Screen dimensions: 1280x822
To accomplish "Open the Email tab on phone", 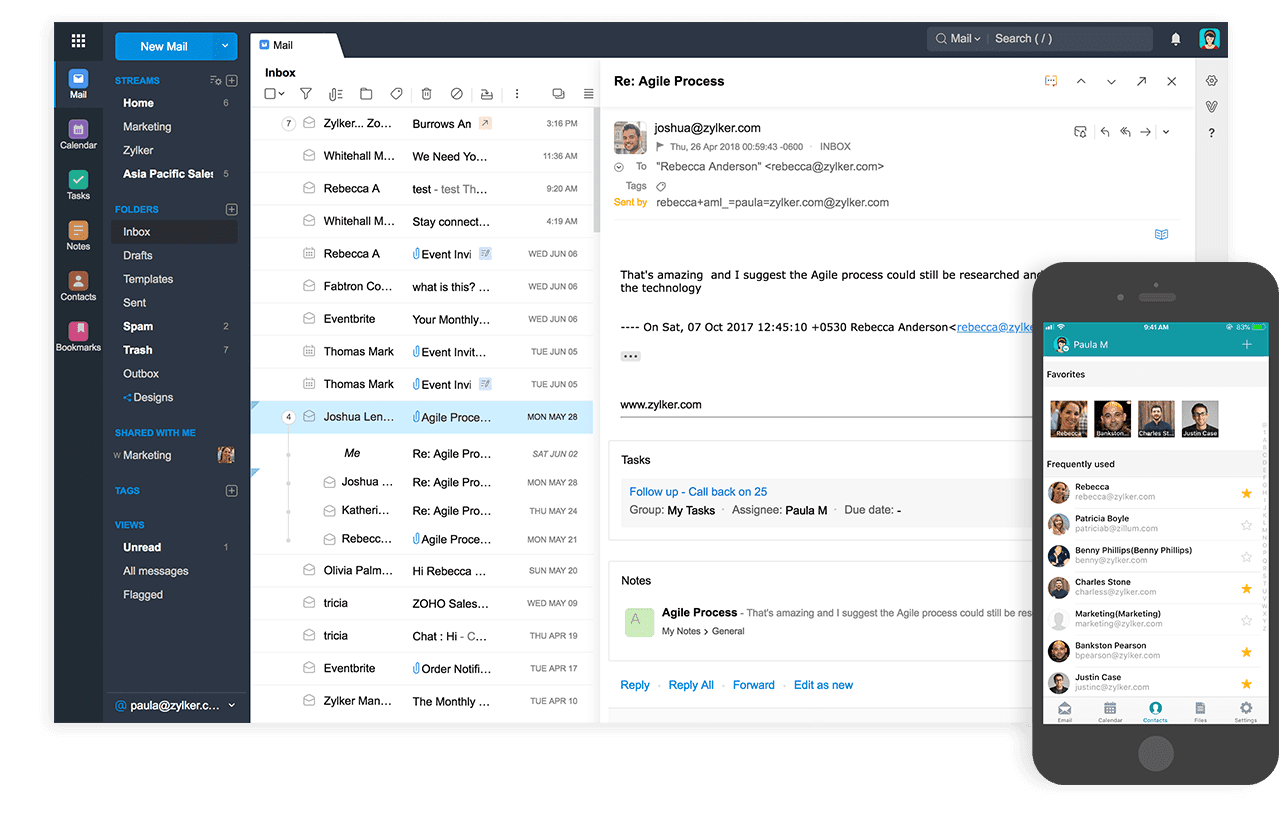I will (1065, 712).
